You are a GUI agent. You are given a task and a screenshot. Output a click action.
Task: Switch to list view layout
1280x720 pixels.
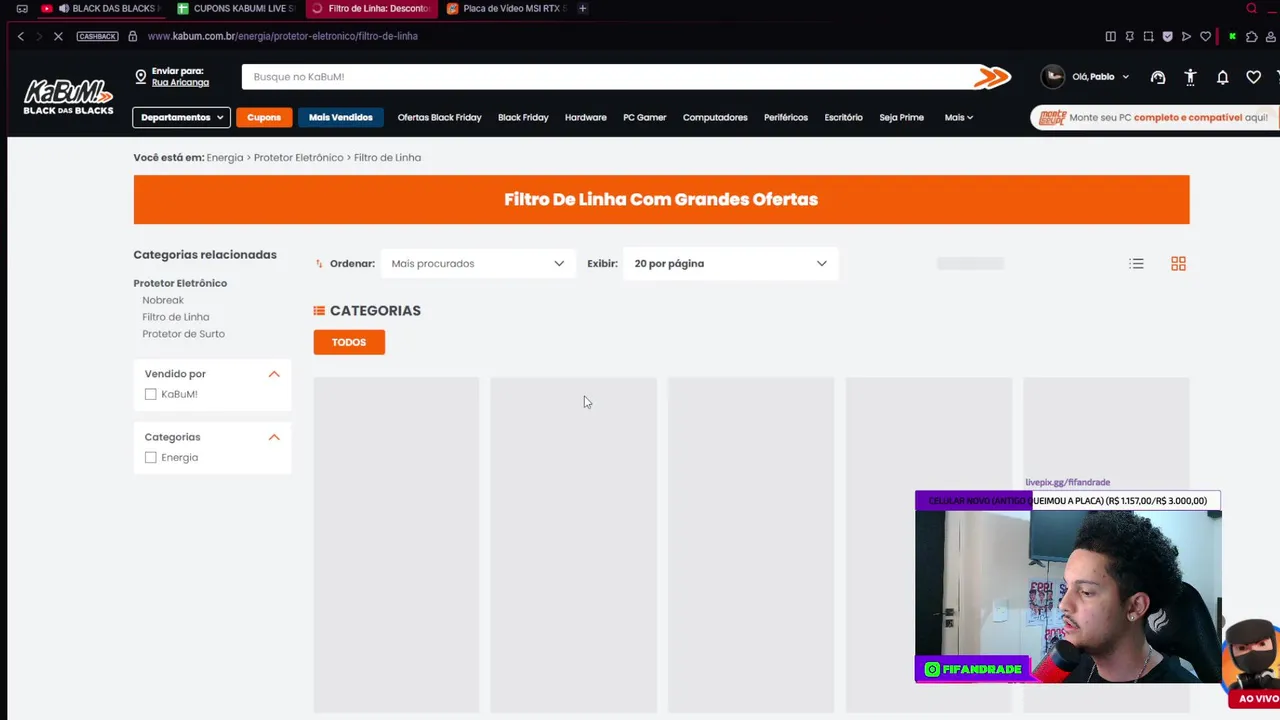coord(1136,263)
